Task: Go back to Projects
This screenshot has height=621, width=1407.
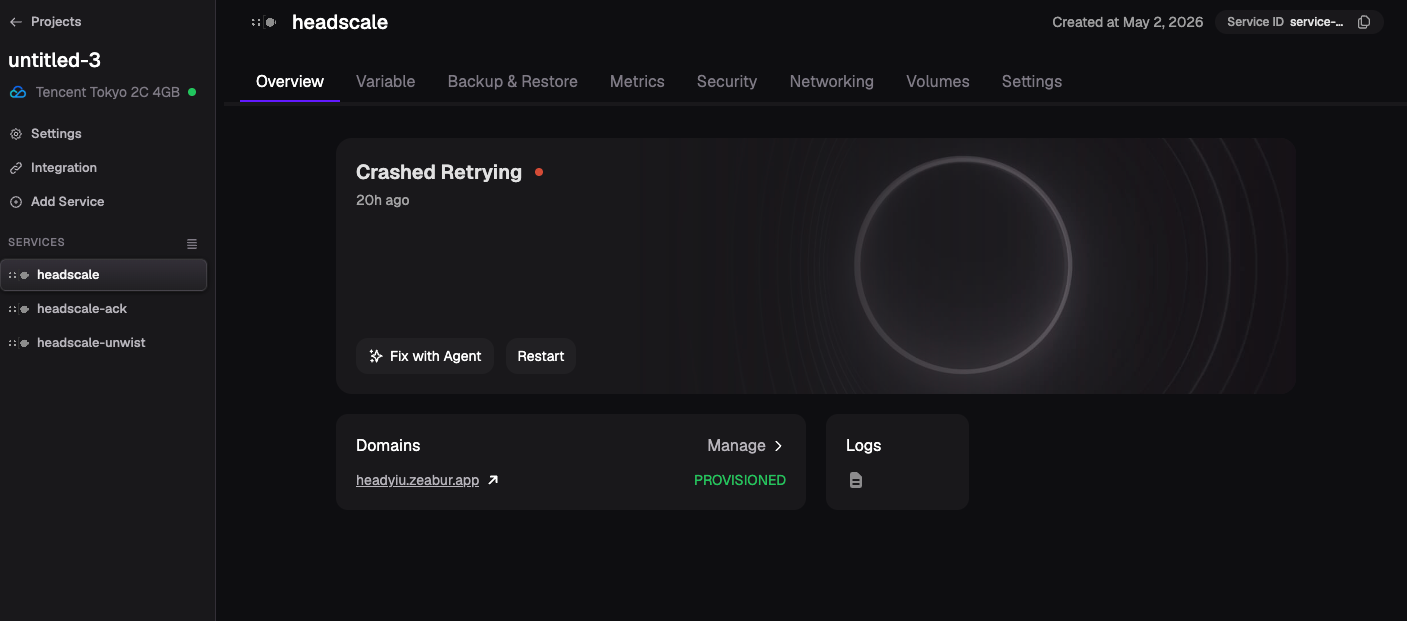Action: [x=45, y=22]
